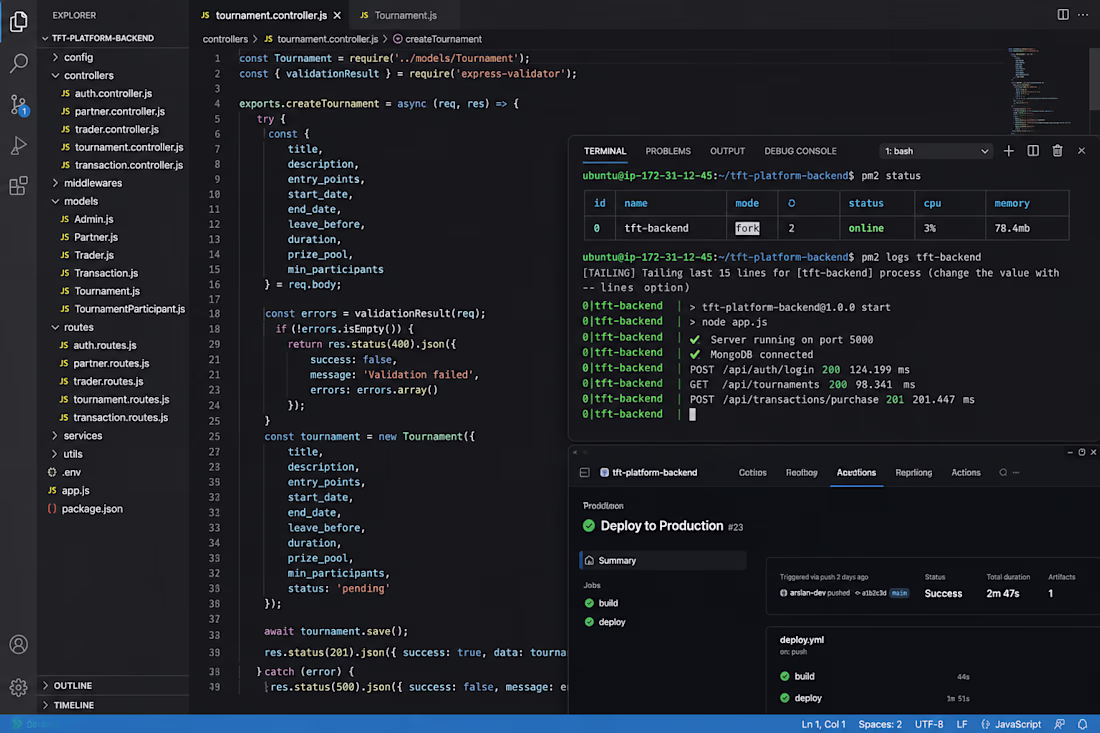This screenshot has width=1100, height=733.
Task: Split the terminal panel
Action: [x=1033, y=151]
